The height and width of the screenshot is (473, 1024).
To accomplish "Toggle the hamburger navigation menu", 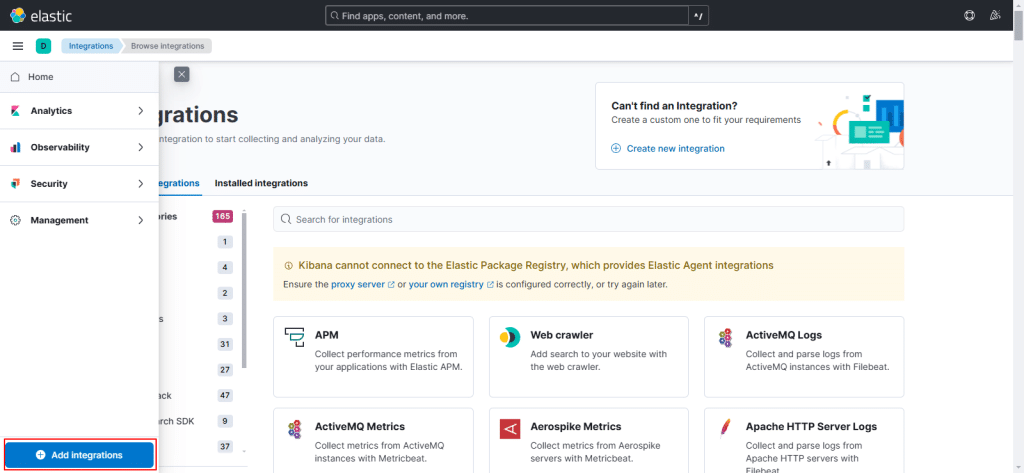I will pyautogui.click(x=17, y=46).
